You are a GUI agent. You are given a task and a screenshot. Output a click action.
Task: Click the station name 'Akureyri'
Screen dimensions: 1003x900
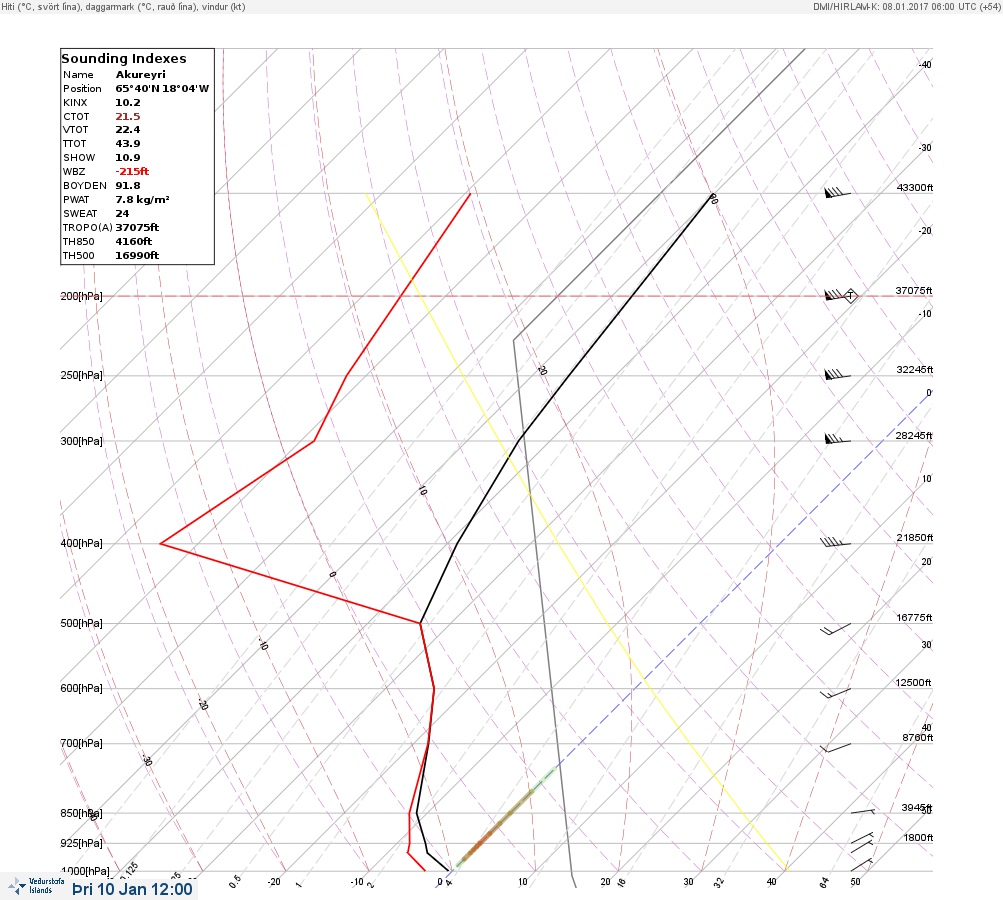tap(141, 74)
